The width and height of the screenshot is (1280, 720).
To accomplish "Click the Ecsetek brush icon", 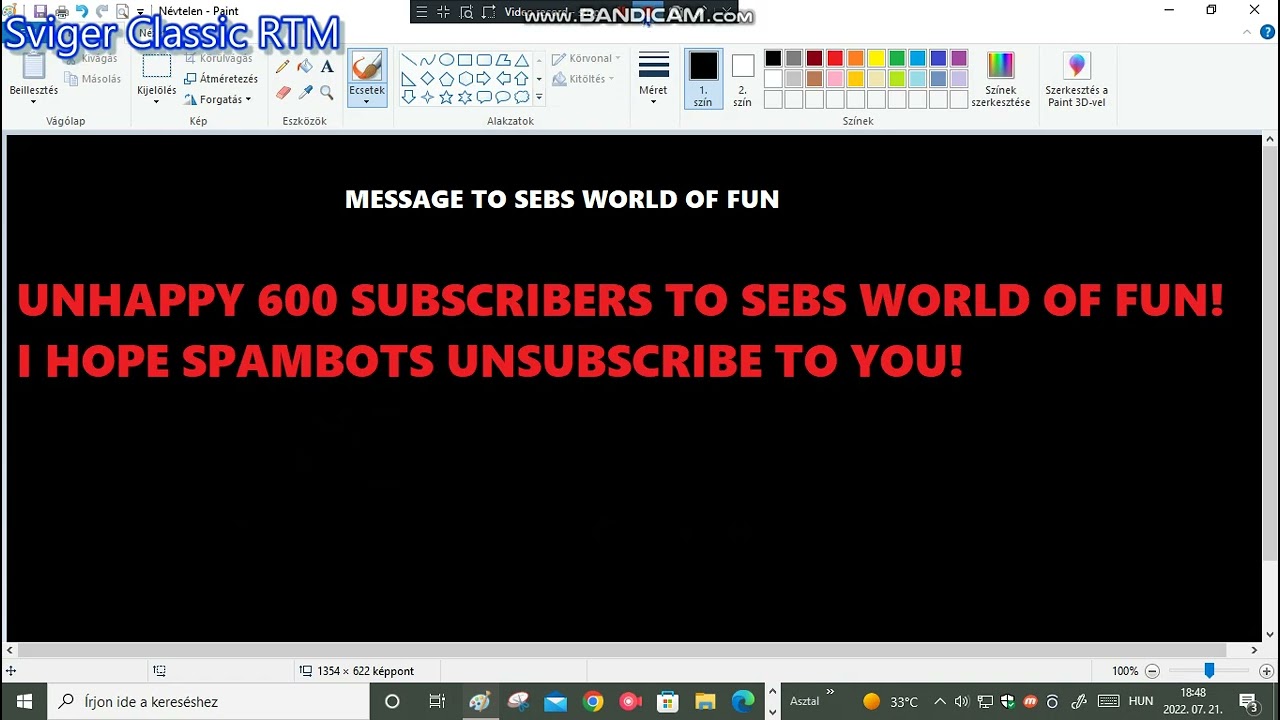I will (367, 66).
